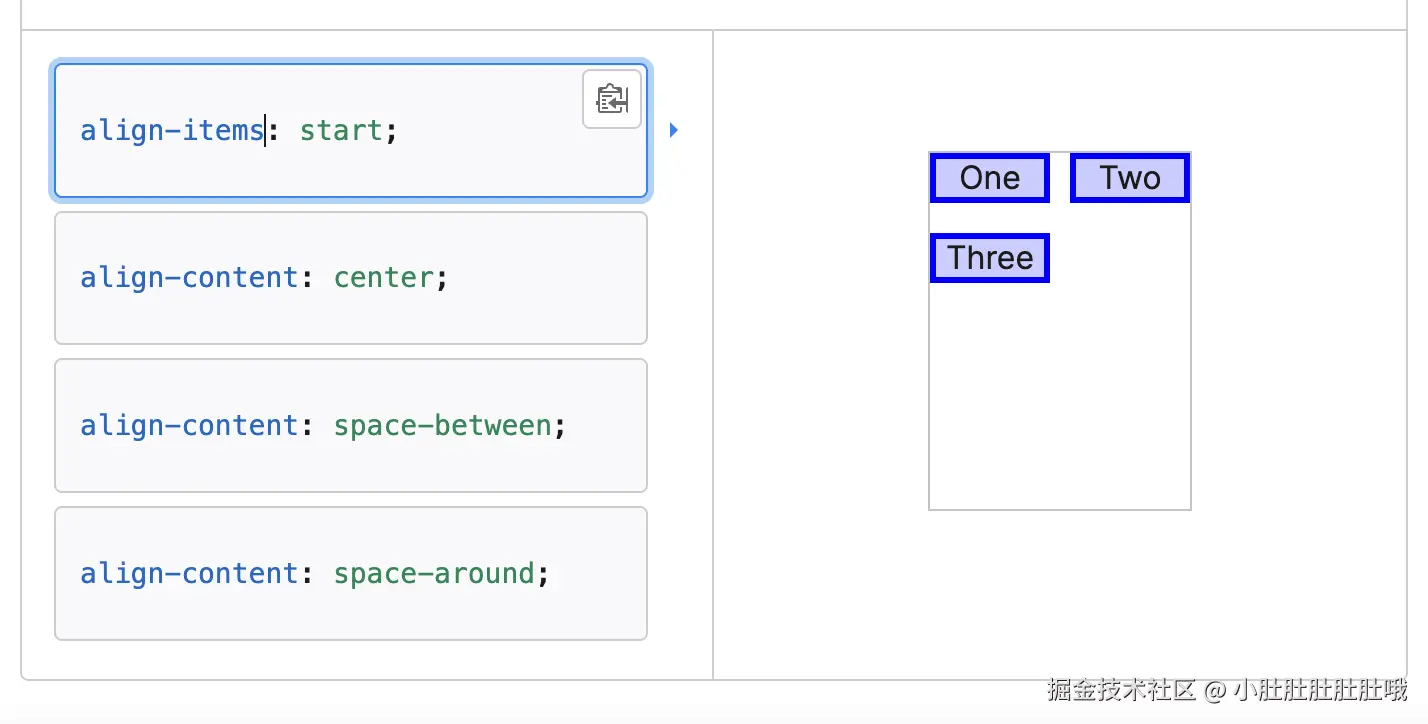Click the semicolon after 'start' in the editor
The height and width of the screenshot is (724, 1428).
coord(391,131)
